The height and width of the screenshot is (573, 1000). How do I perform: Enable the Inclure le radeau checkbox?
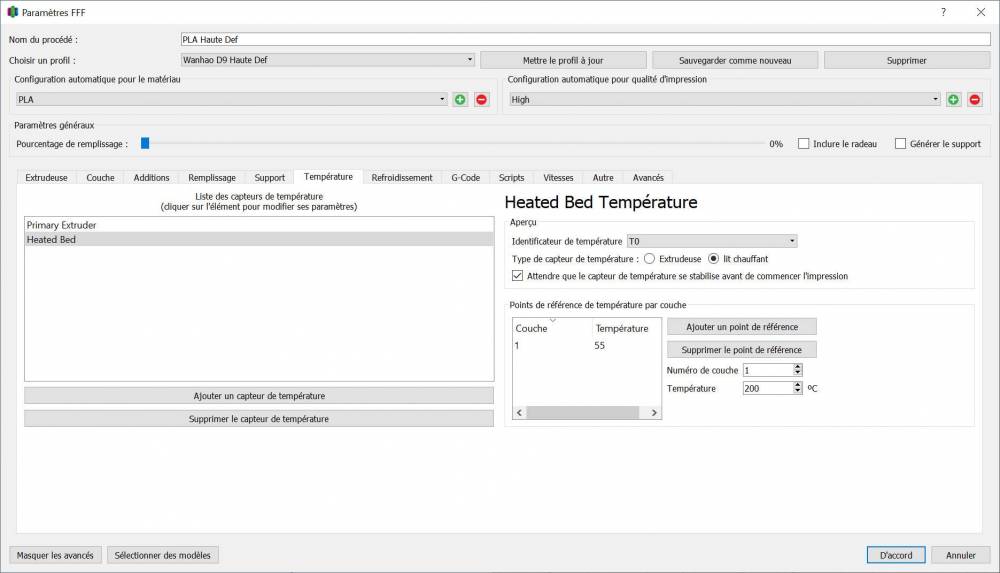(804, 144)
